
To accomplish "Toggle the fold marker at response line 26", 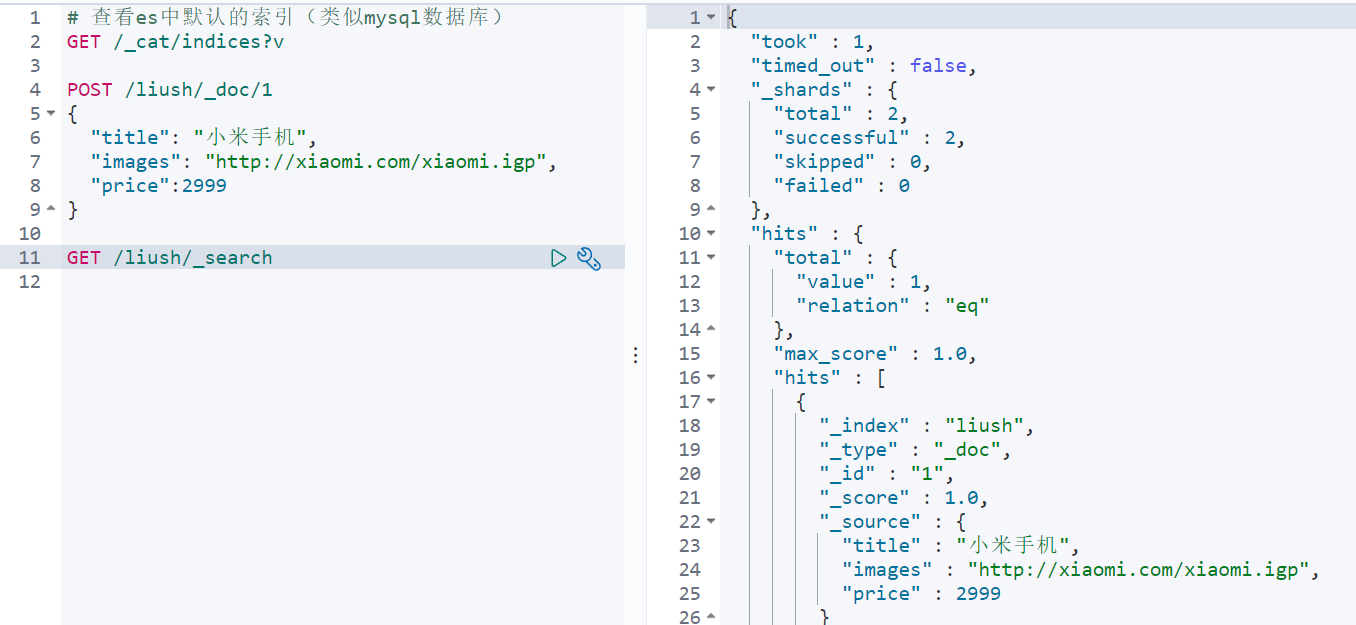I will coord(711,618).
